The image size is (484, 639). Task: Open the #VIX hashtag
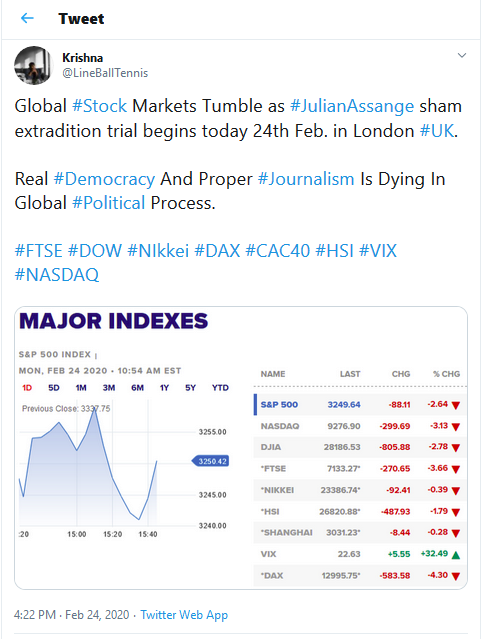pyautogui.click(x=378, y=251)
